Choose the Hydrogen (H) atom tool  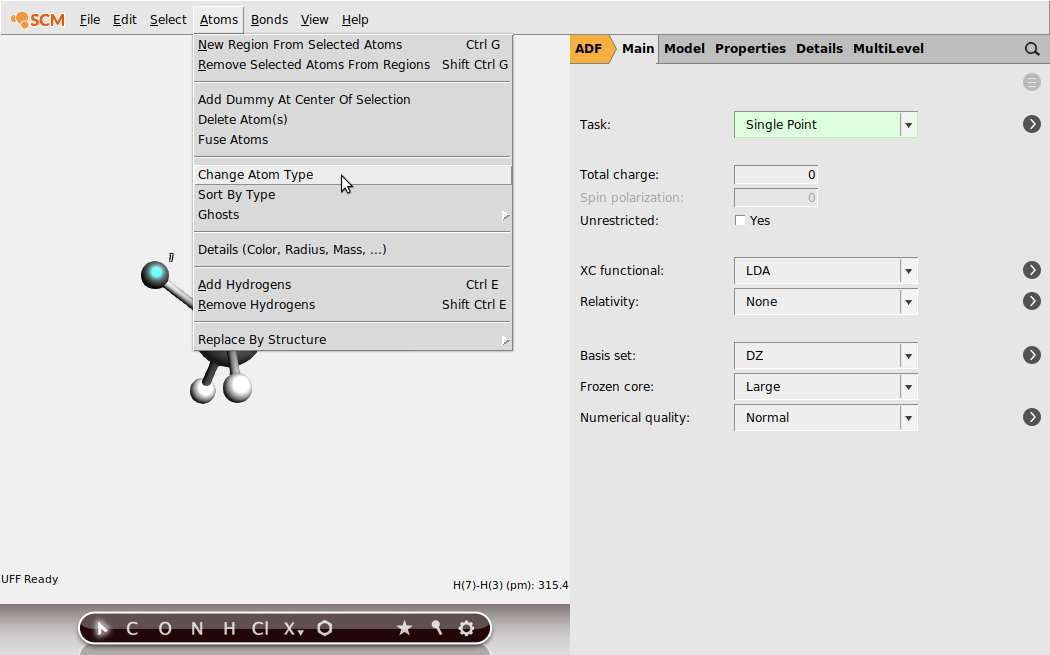point(229,628)
